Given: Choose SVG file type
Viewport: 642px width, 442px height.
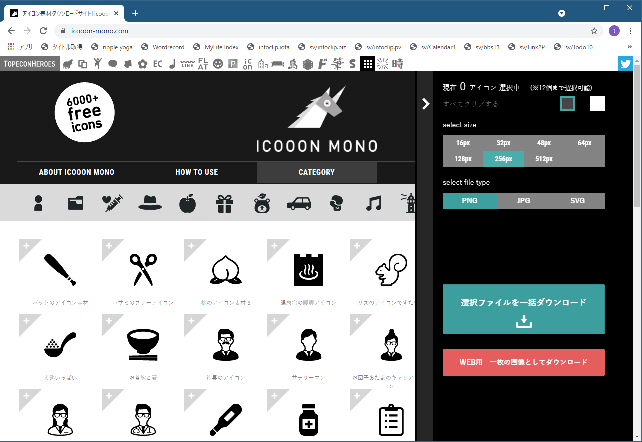Looking at the screenshot, I should 577,201.
